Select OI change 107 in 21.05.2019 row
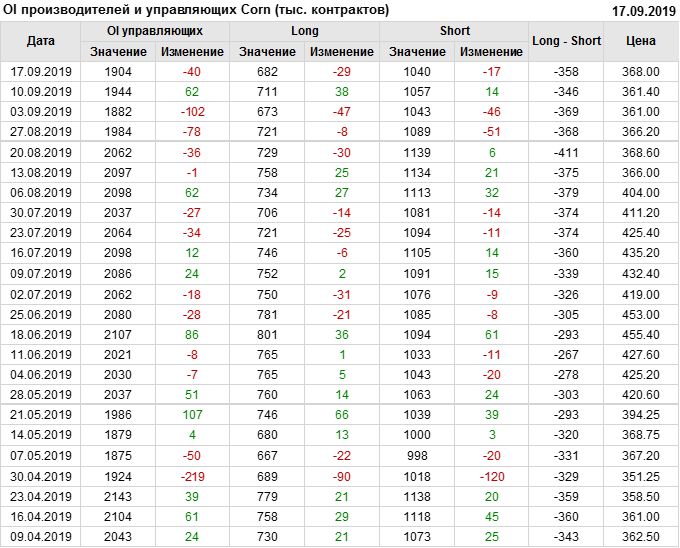Viewport: 680px width, 548px height. pos(193,415)
